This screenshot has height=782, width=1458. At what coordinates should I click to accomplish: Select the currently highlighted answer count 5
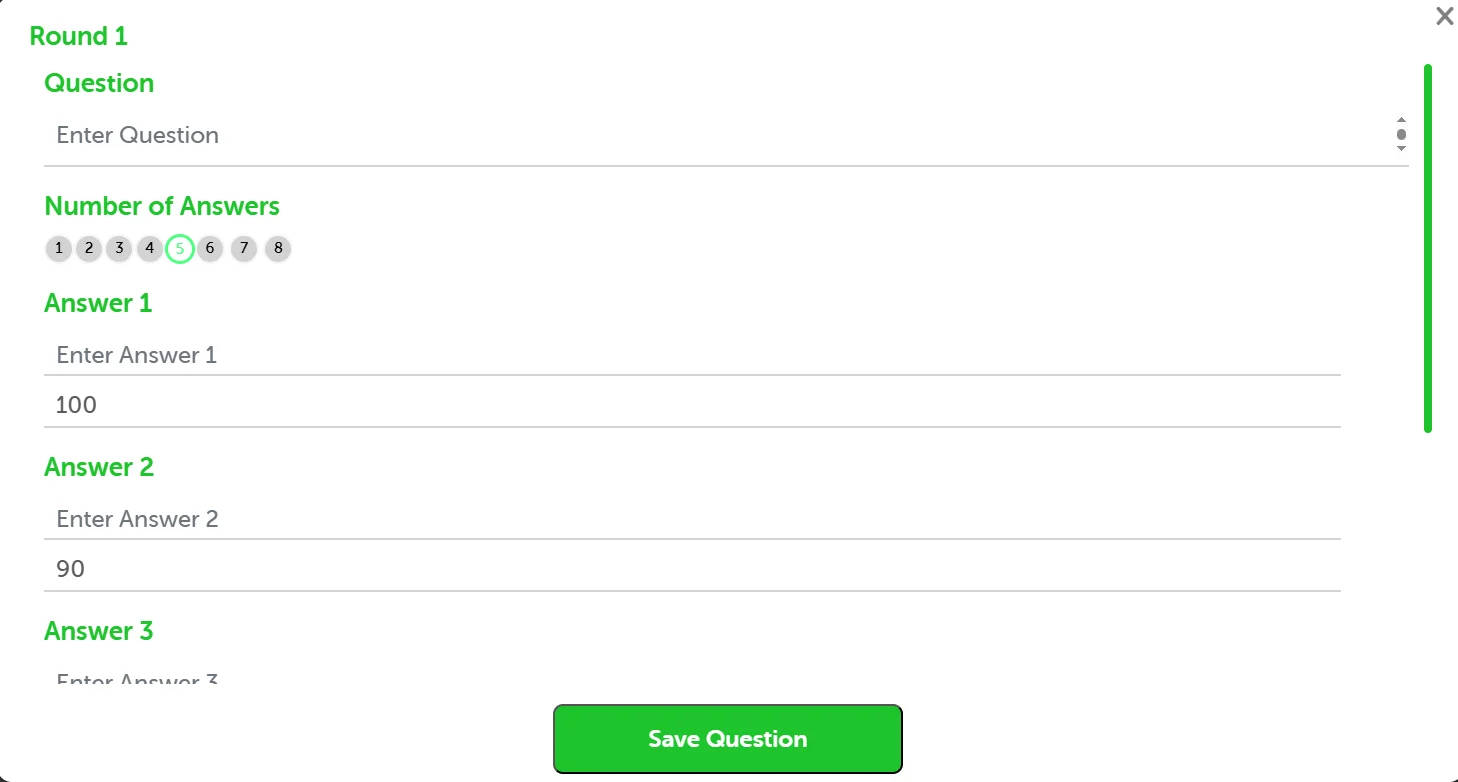click(179, 248)
